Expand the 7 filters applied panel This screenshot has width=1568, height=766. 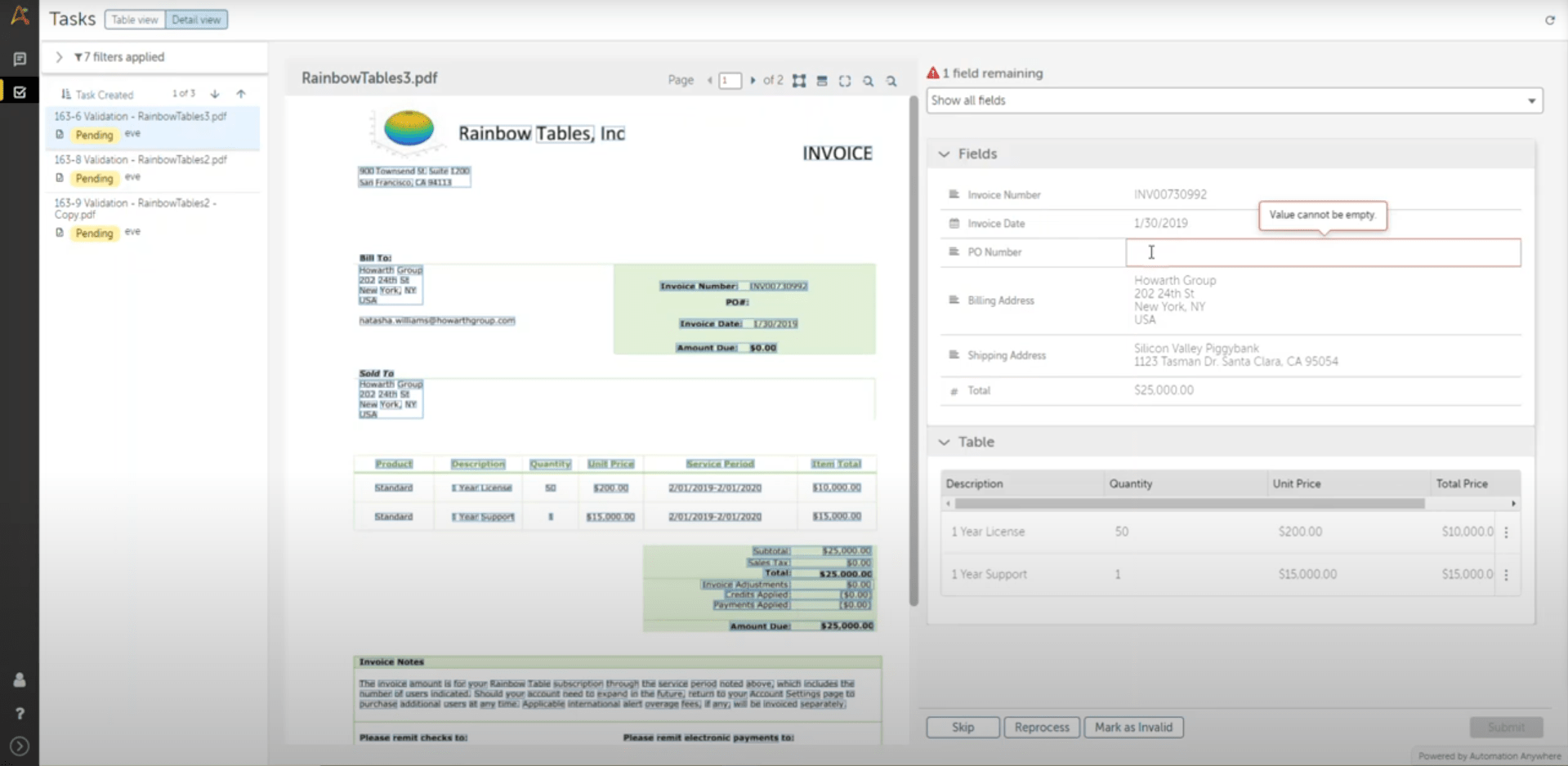59,57
